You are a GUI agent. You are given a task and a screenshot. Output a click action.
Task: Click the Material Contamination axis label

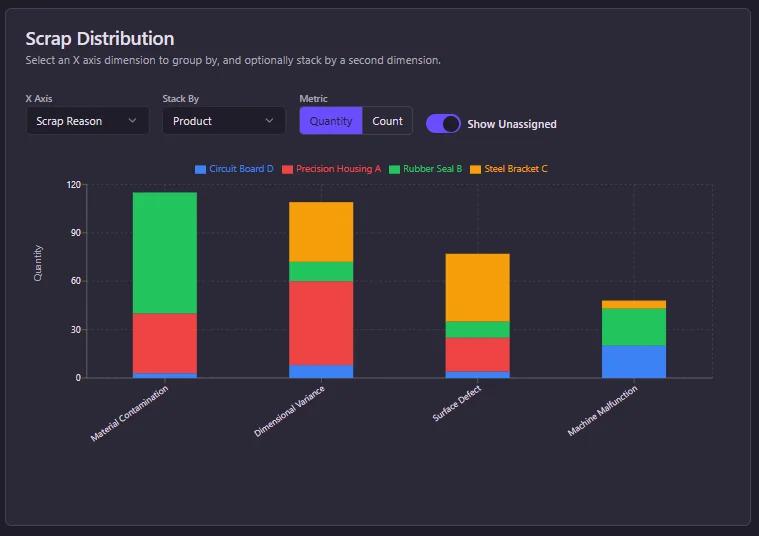(130, 413)
